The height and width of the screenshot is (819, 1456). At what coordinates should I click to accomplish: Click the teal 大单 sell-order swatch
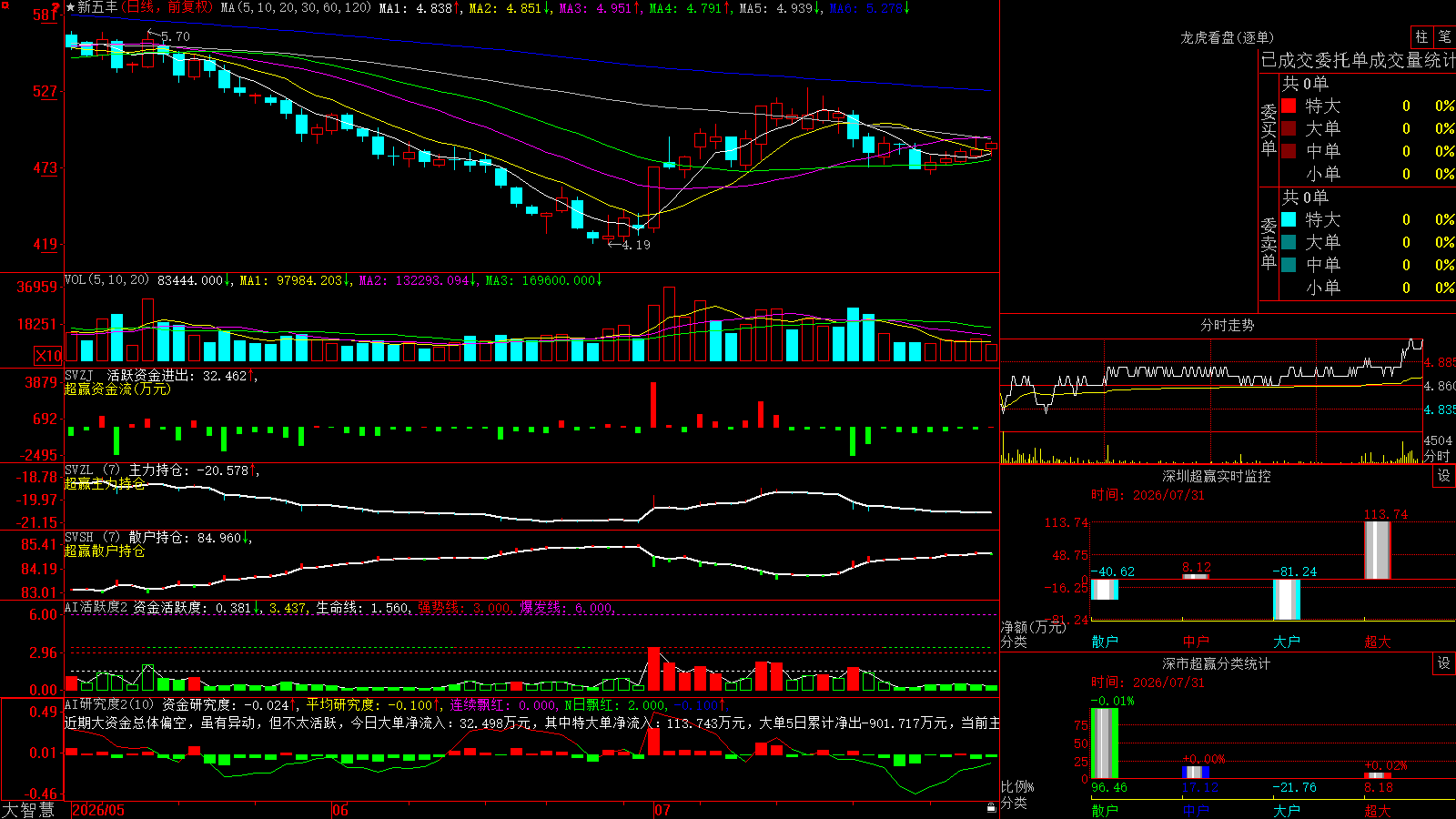(x=1289, y=242)
